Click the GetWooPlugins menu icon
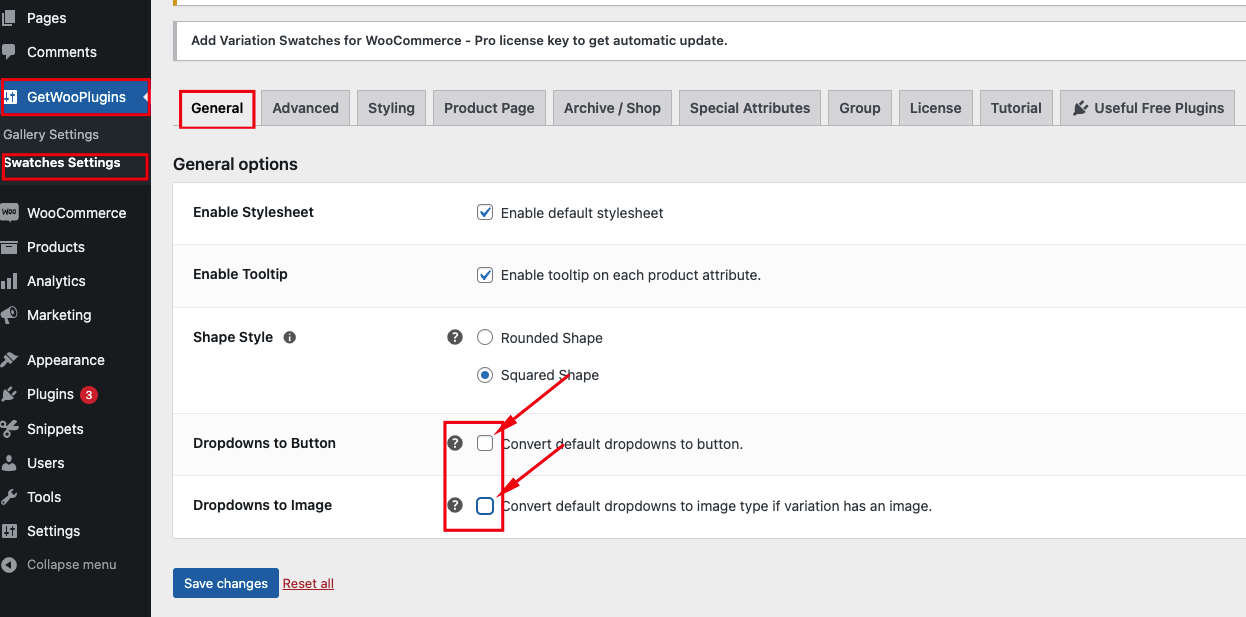This screenshot has height=617, width=1246. (x=11, y=97)
